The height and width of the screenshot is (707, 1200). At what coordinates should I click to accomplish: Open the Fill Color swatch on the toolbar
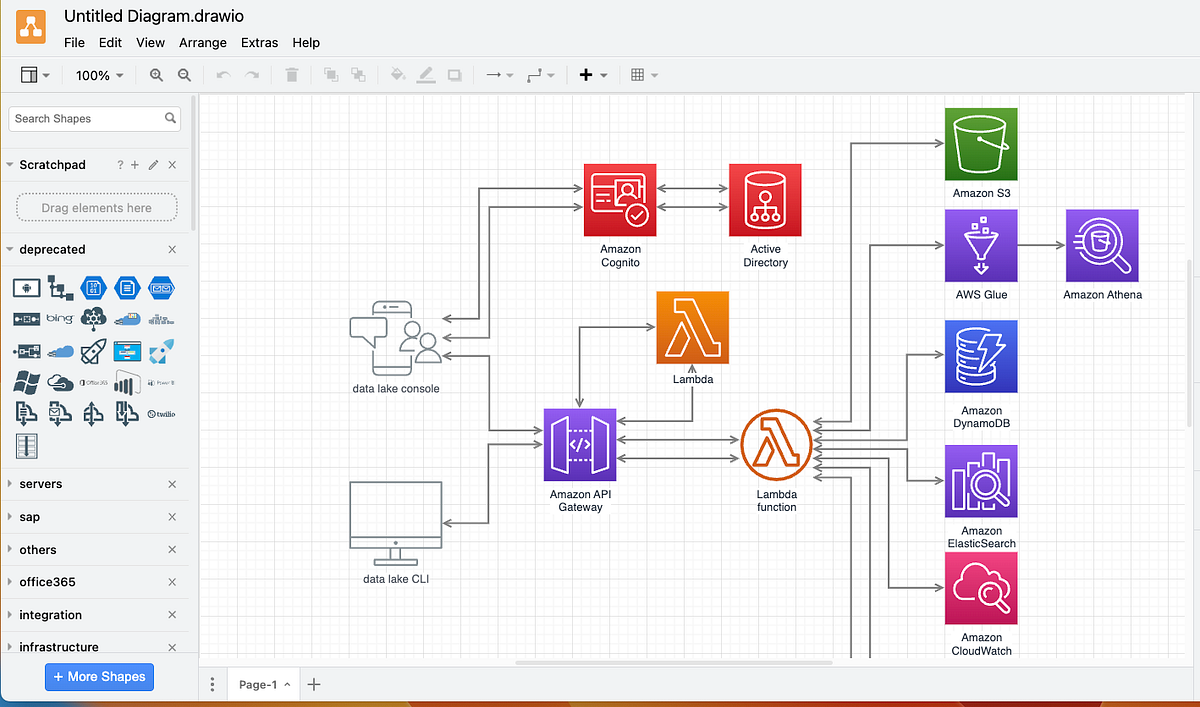(x=398, y=74)
